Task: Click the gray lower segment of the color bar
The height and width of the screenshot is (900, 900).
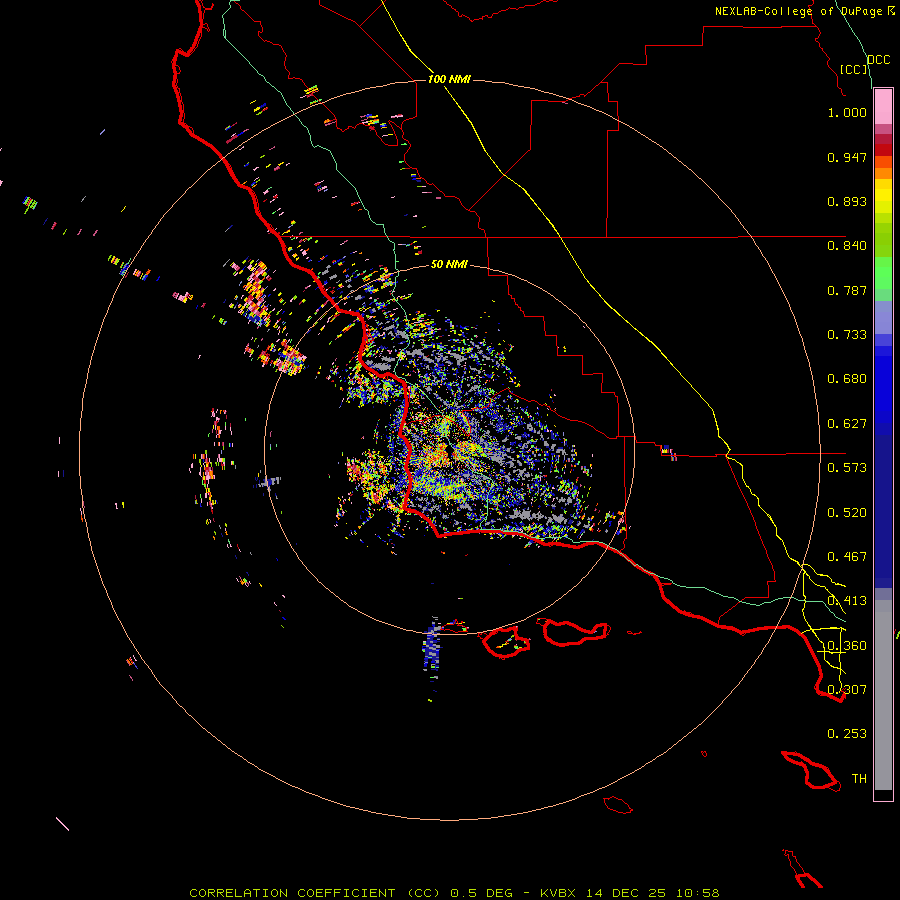Action: point(883,695)
